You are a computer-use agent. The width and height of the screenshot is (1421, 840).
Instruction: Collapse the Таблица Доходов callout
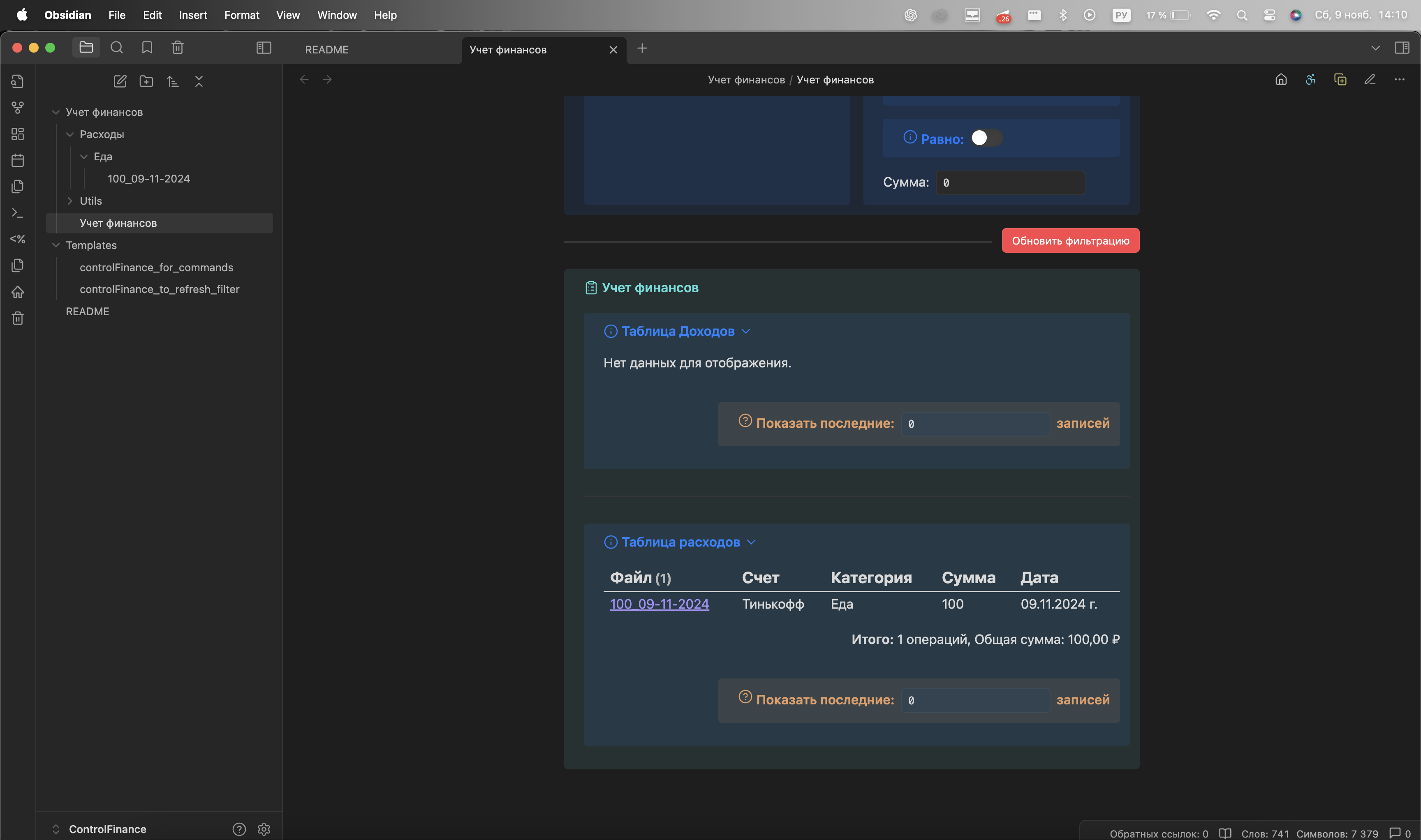point(746,332)
